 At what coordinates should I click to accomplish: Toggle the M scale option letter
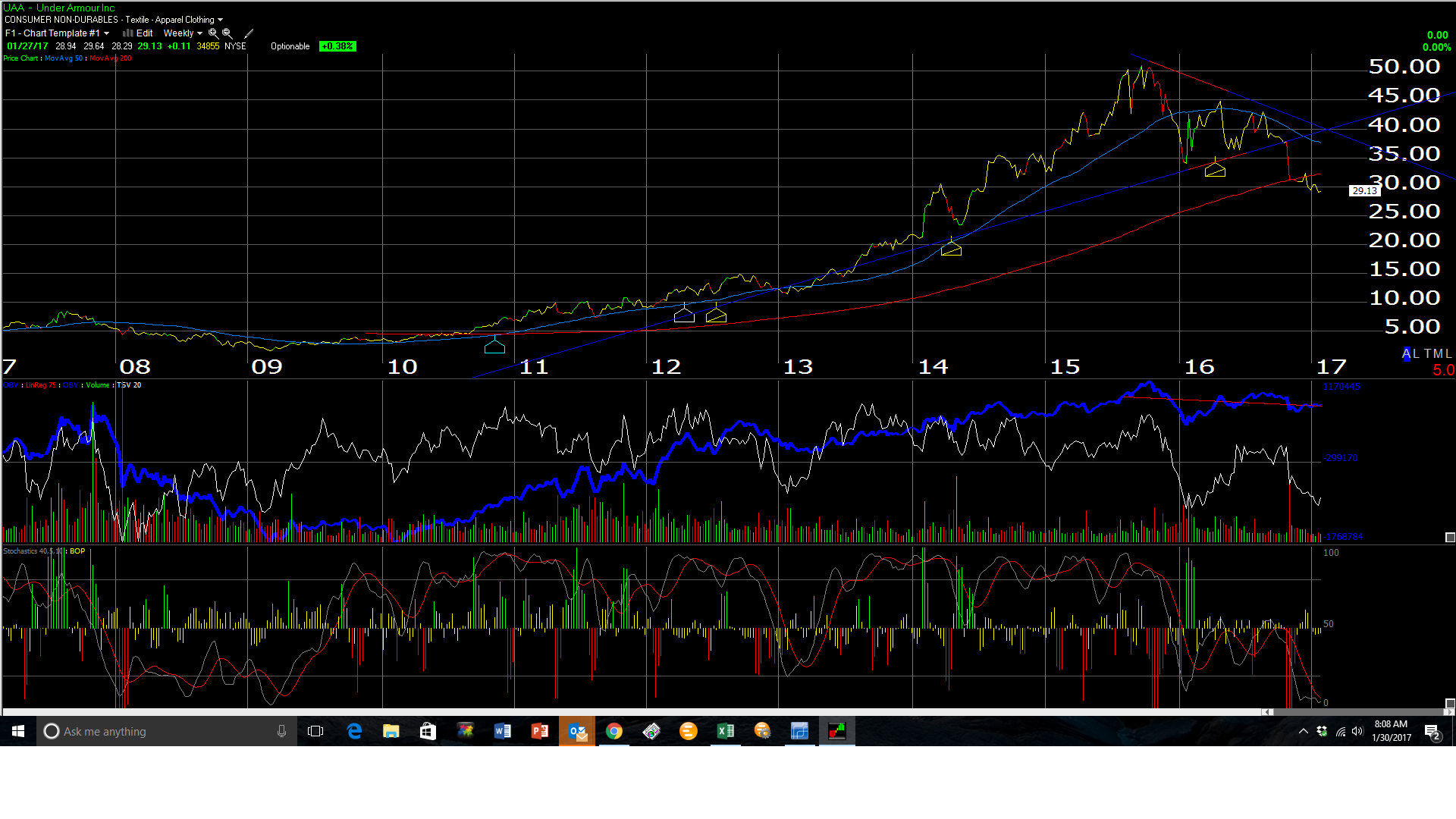tap(1439, 353)
